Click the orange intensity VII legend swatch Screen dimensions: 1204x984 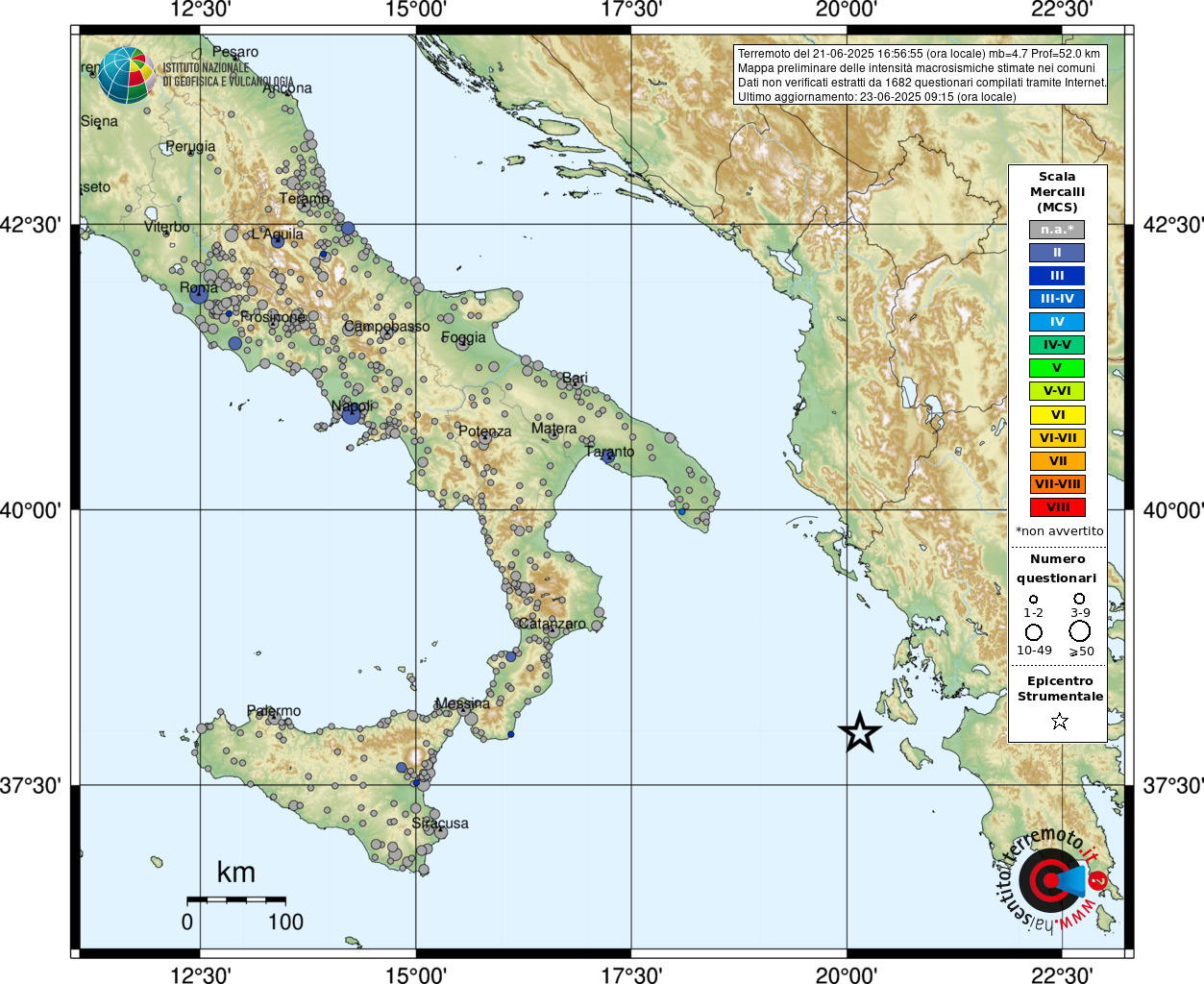1057,461
